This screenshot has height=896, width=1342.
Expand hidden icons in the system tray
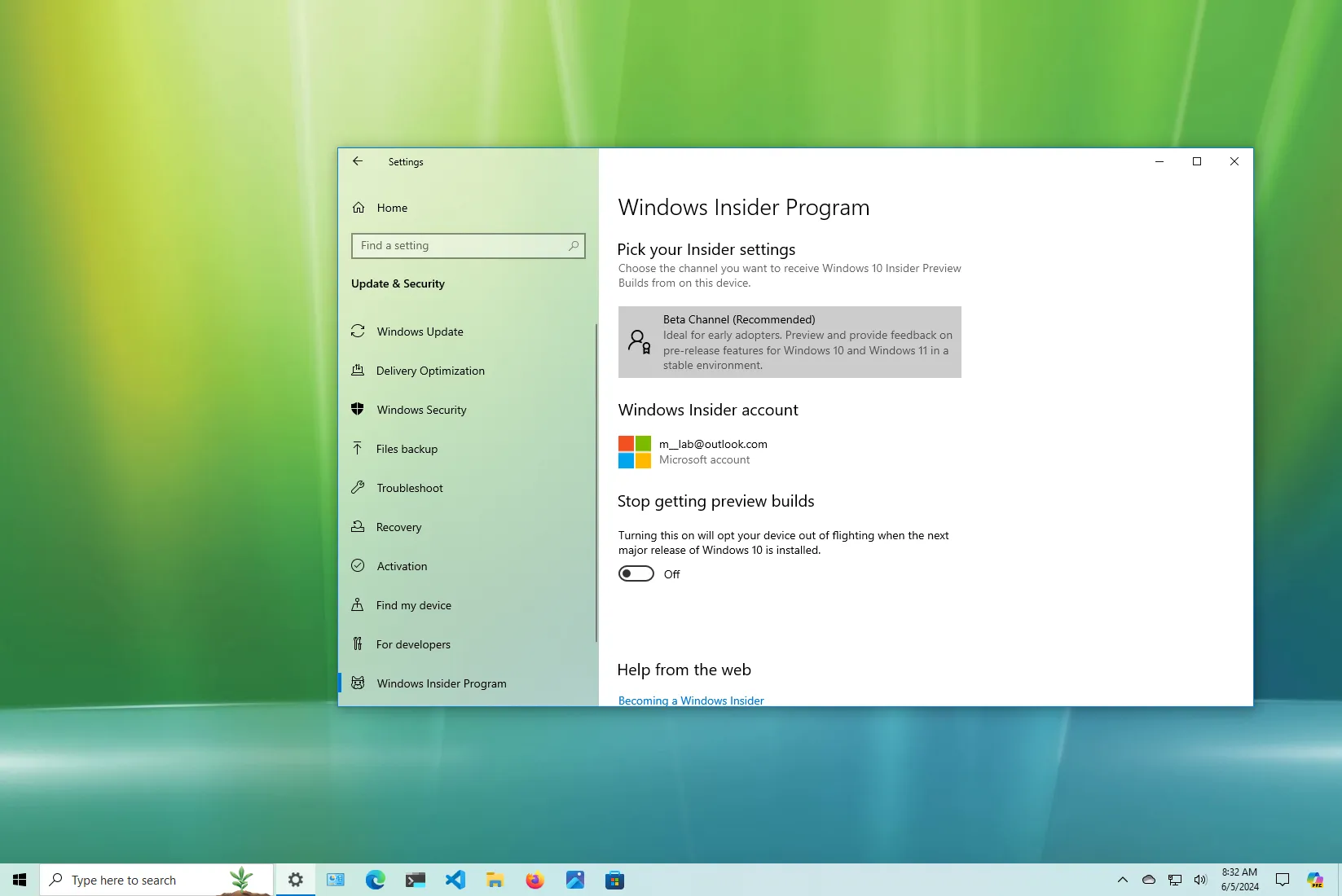pos(1122,880)
